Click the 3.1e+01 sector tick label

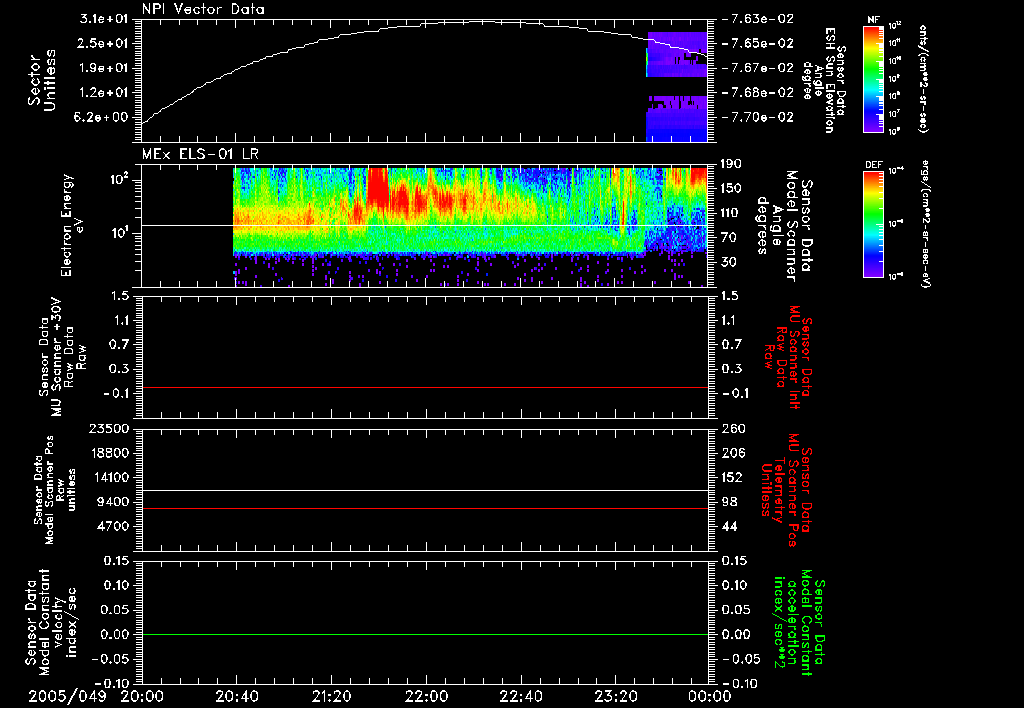coord(104,19)
